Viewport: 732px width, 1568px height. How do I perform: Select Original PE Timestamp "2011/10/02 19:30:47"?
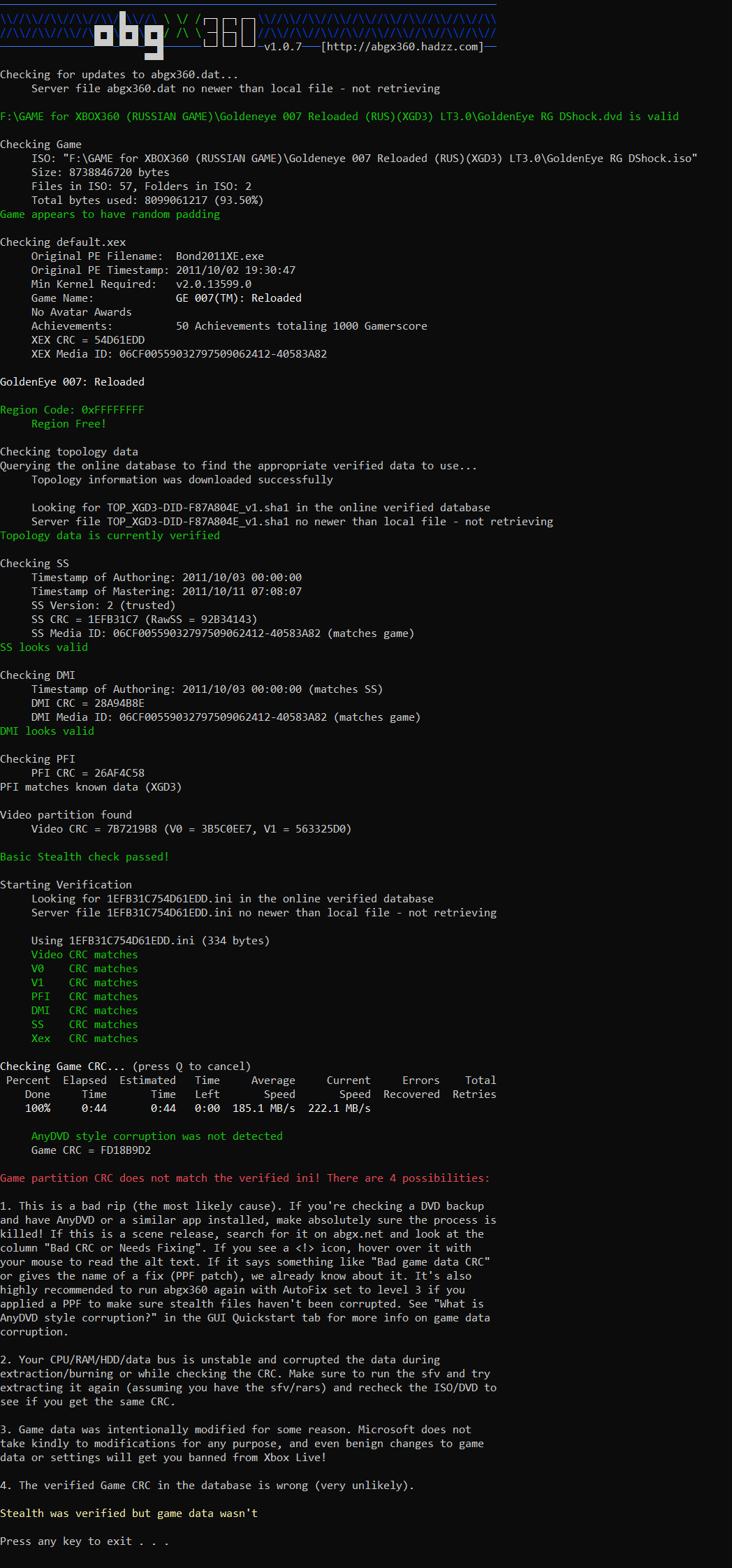[x=235, y=270]
